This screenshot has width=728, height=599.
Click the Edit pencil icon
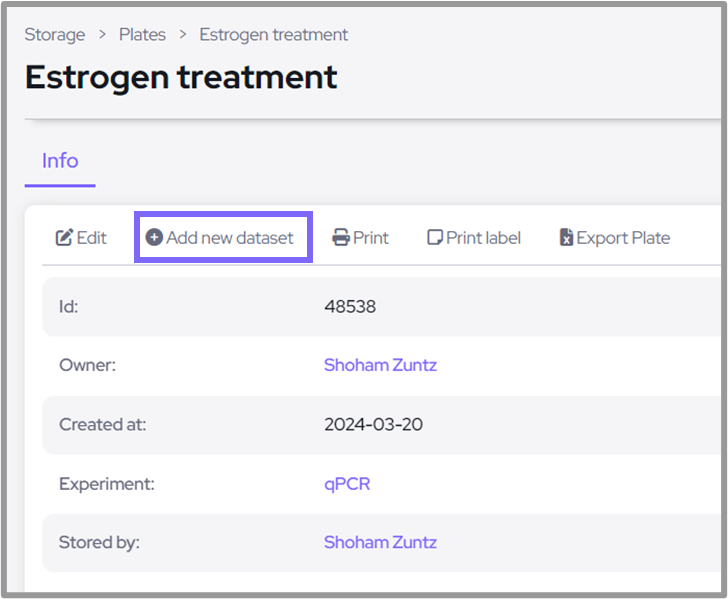pos(65,238)
